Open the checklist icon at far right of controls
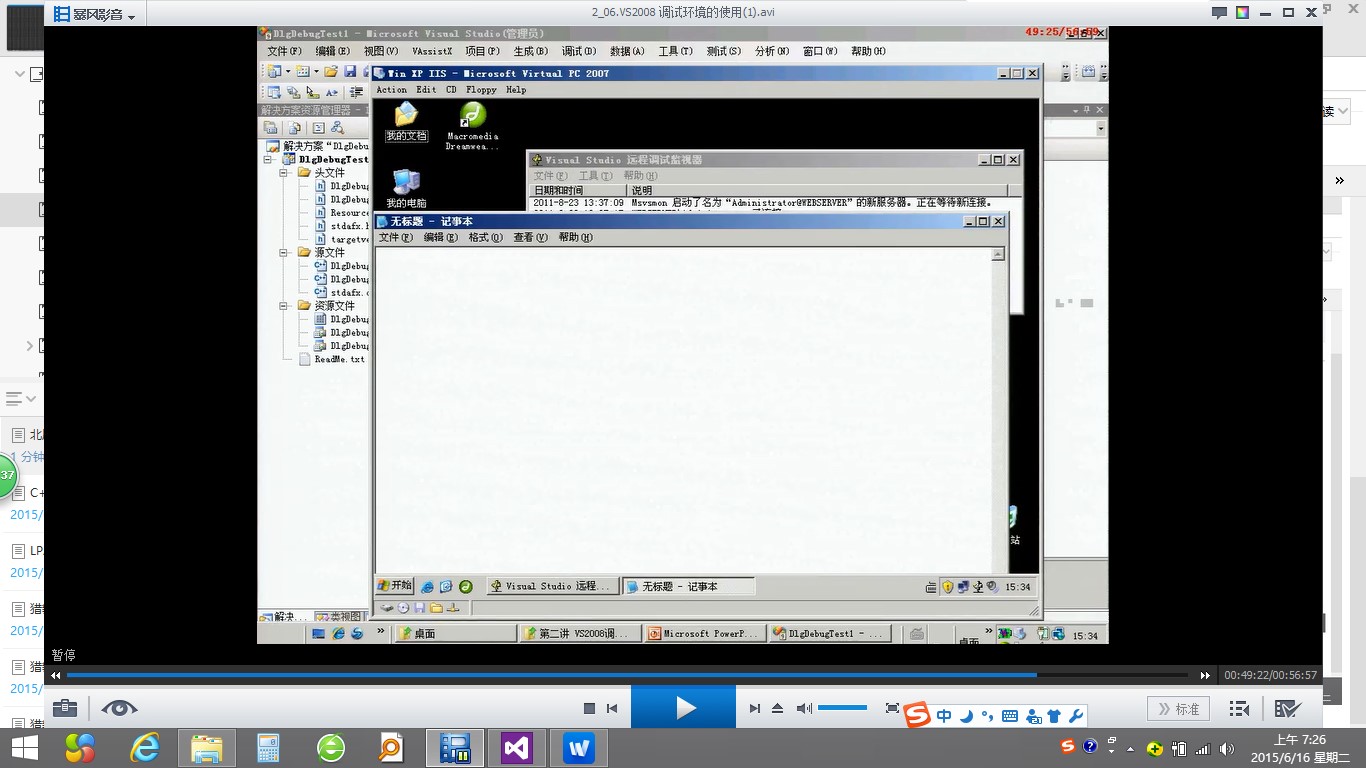Screen dimensions: 1366x768 point(1288,709)
